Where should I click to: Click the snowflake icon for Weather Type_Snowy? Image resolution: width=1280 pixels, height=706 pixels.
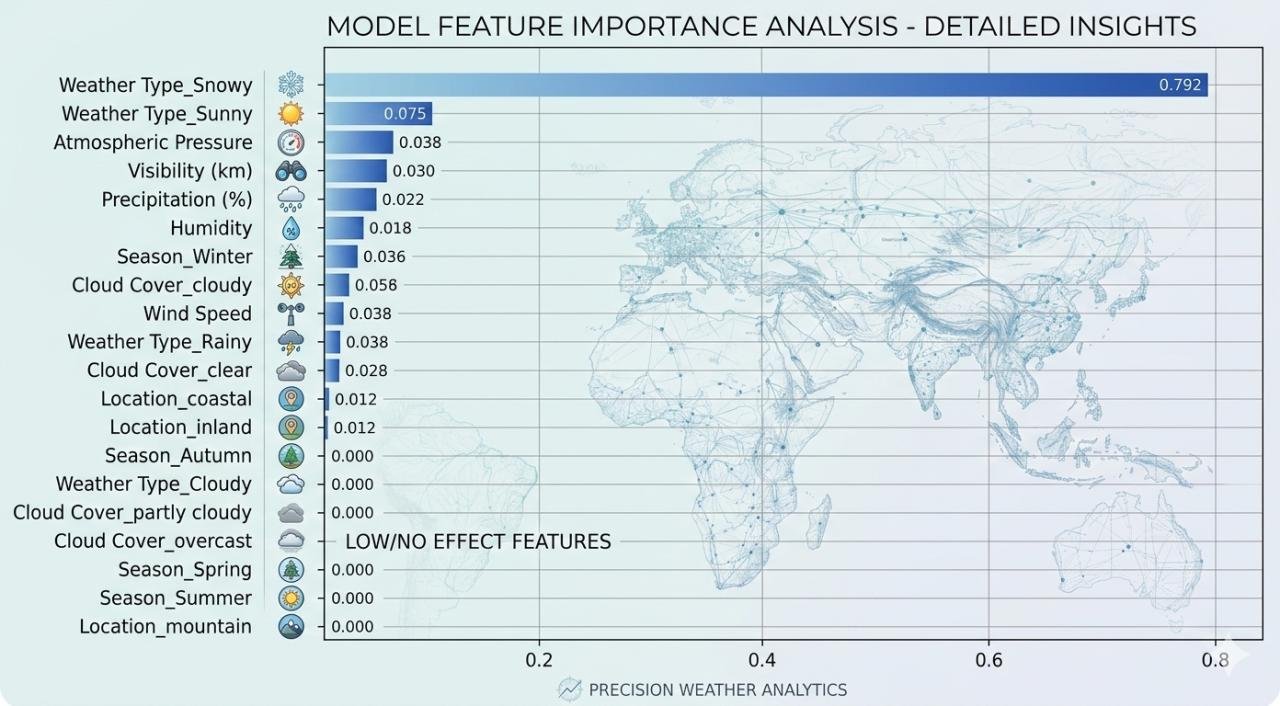[291, 85]
